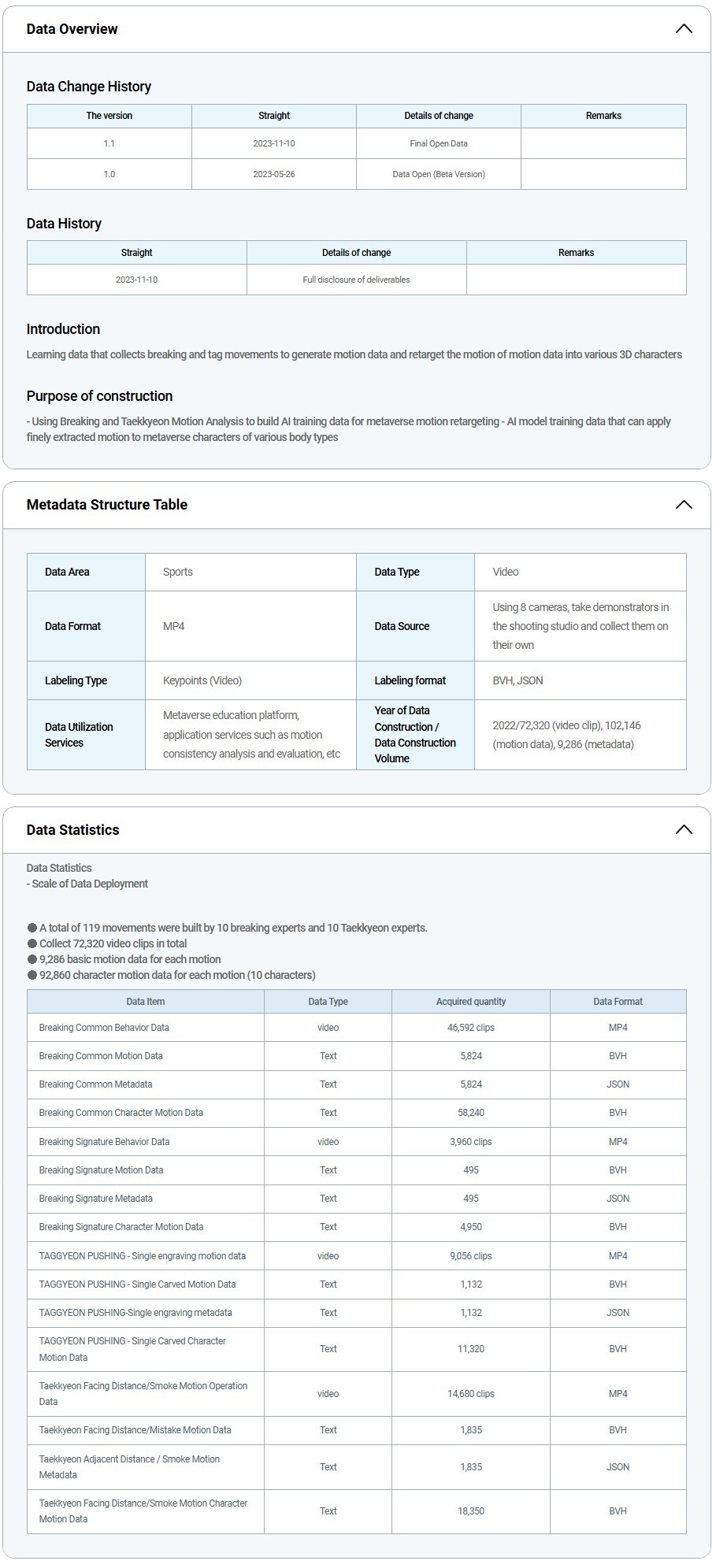The image size is (716, 1568).
Task: Collapse the Data Overview section chevron
Action: [x=683, y=29]
